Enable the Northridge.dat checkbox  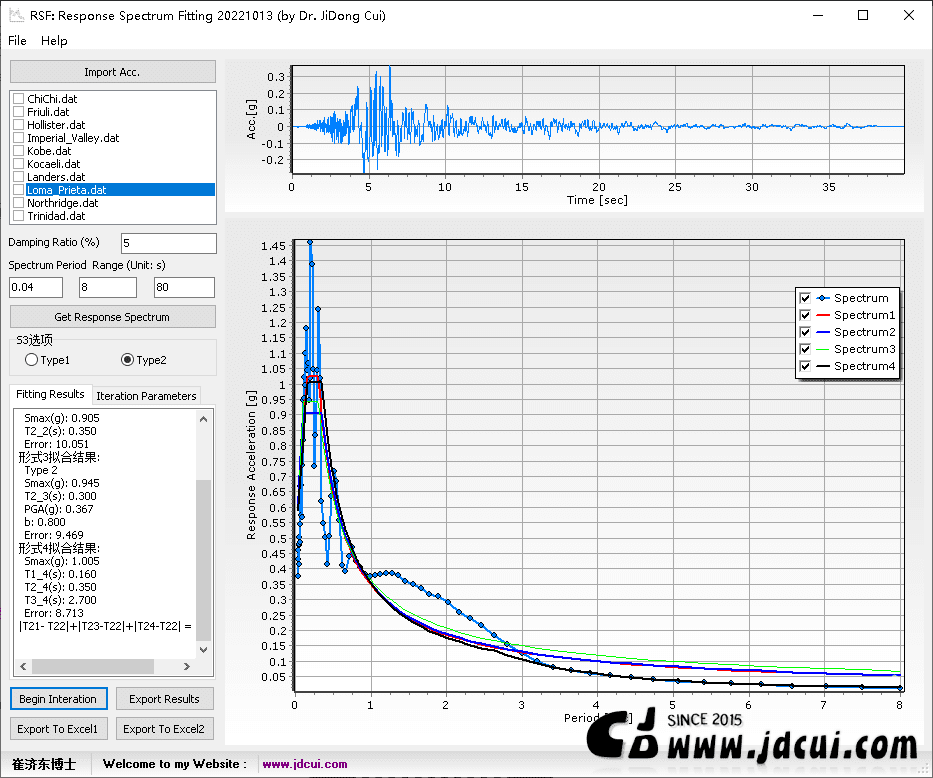pos(18,203)
